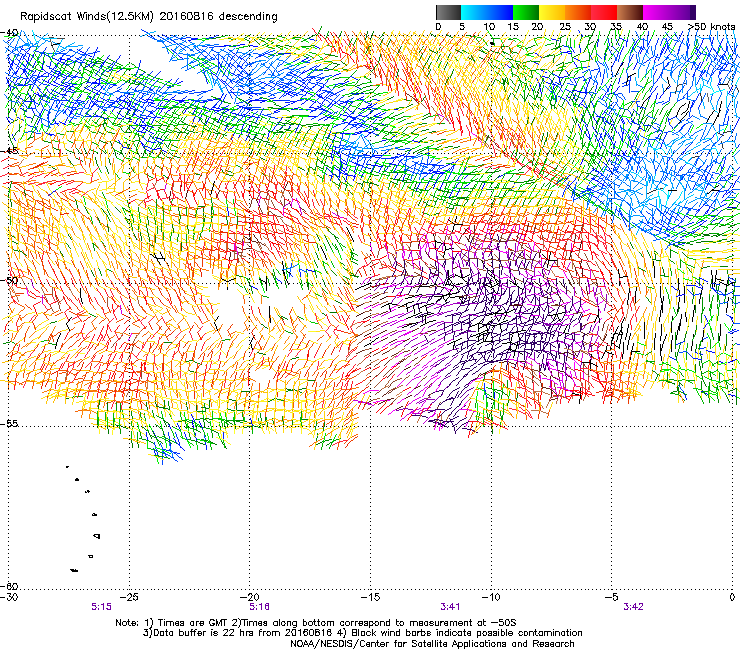The width and height of the screenshot is (740, 650).
Task: Click the '-20' longitude axis label
Action: pyautogui.click(x=250, y=597)
